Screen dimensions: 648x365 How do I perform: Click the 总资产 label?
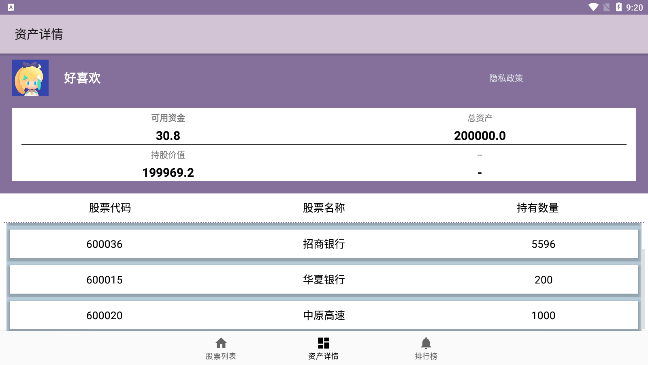tap(480, 118)
